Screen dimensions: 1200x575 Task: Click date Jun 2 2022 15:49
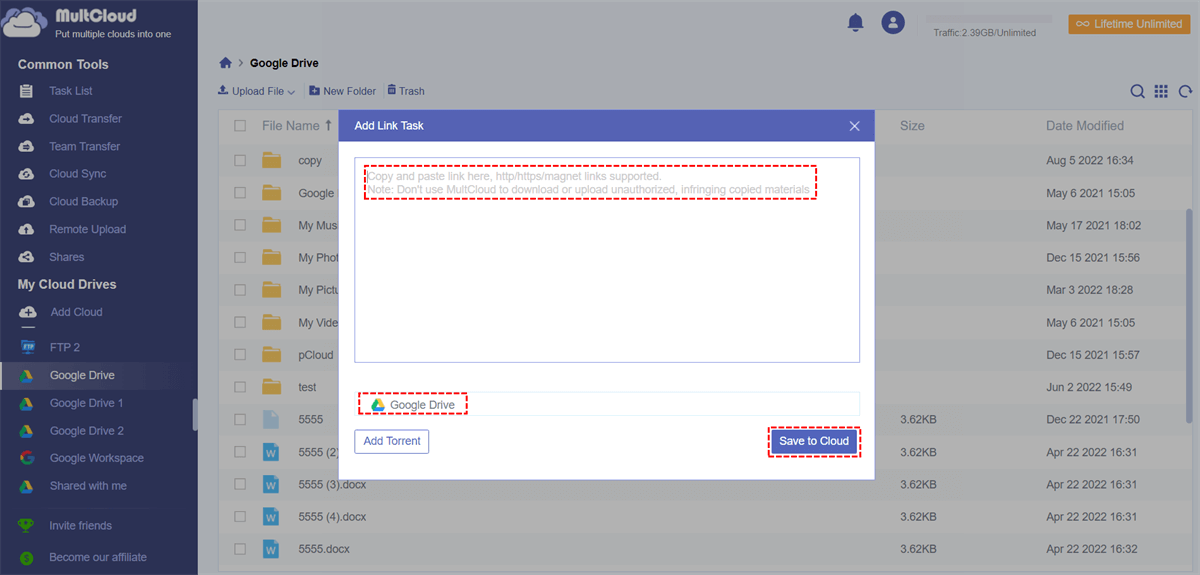click(1090, 387)
